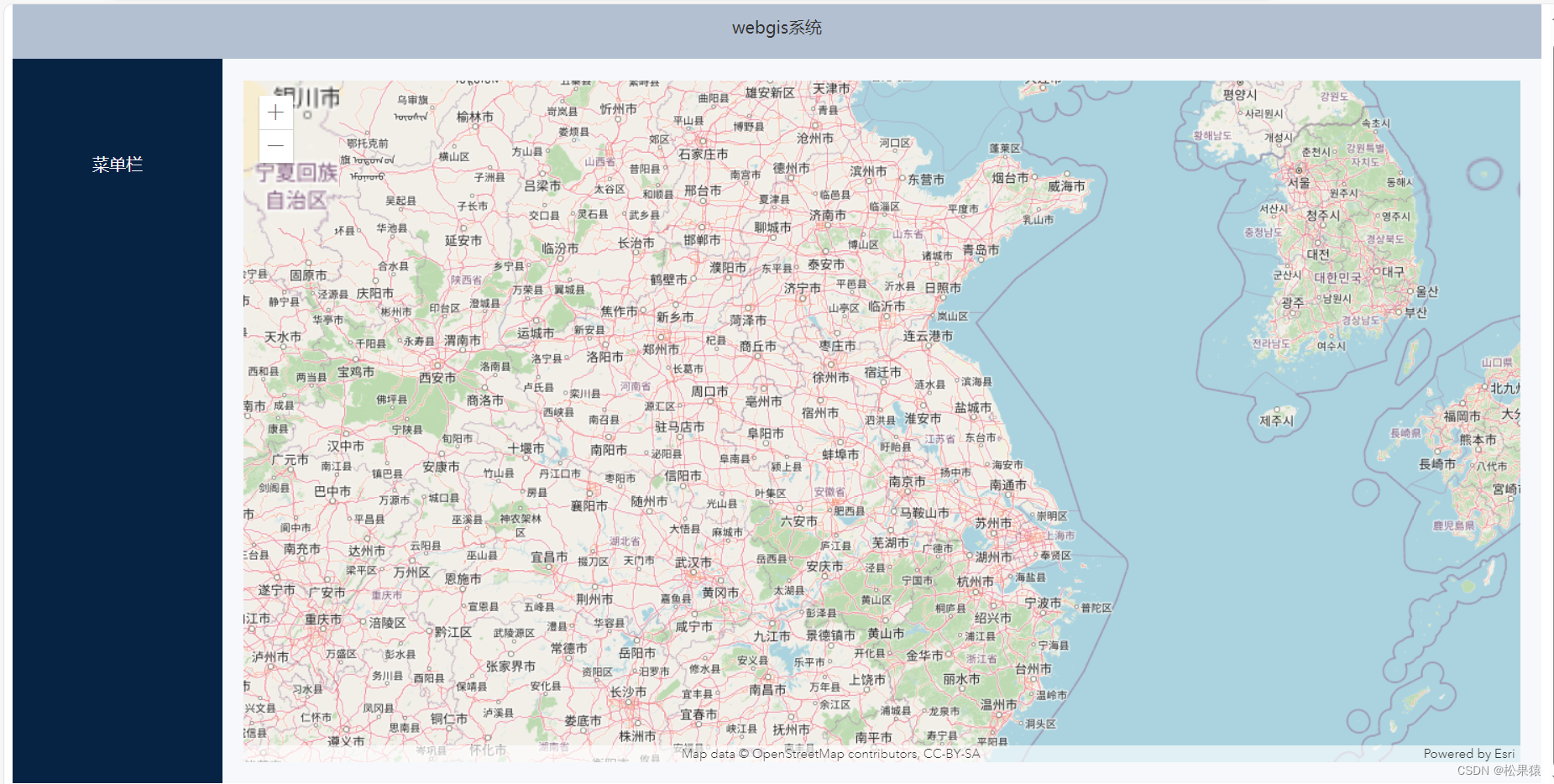
Task: Click the Powered by Esri link
Action: pos(1469,753)
